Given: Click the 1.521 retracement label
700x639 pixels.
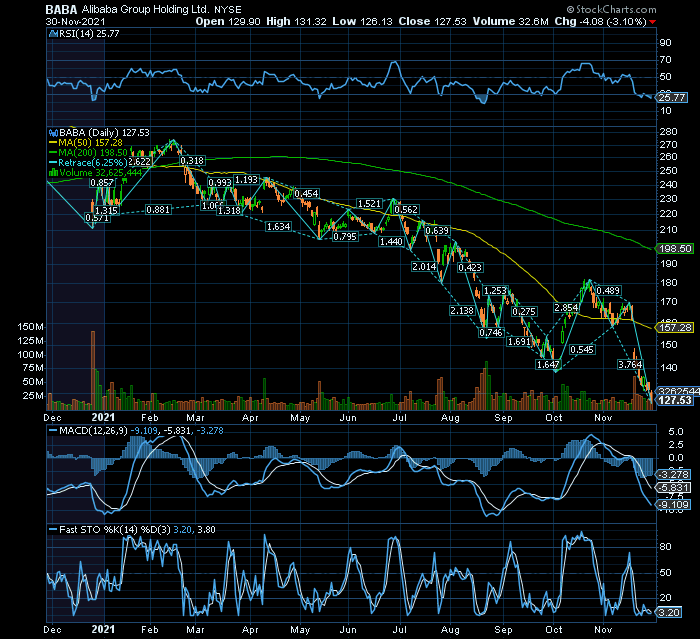Looking at the screenshot, I should (369, 204).
